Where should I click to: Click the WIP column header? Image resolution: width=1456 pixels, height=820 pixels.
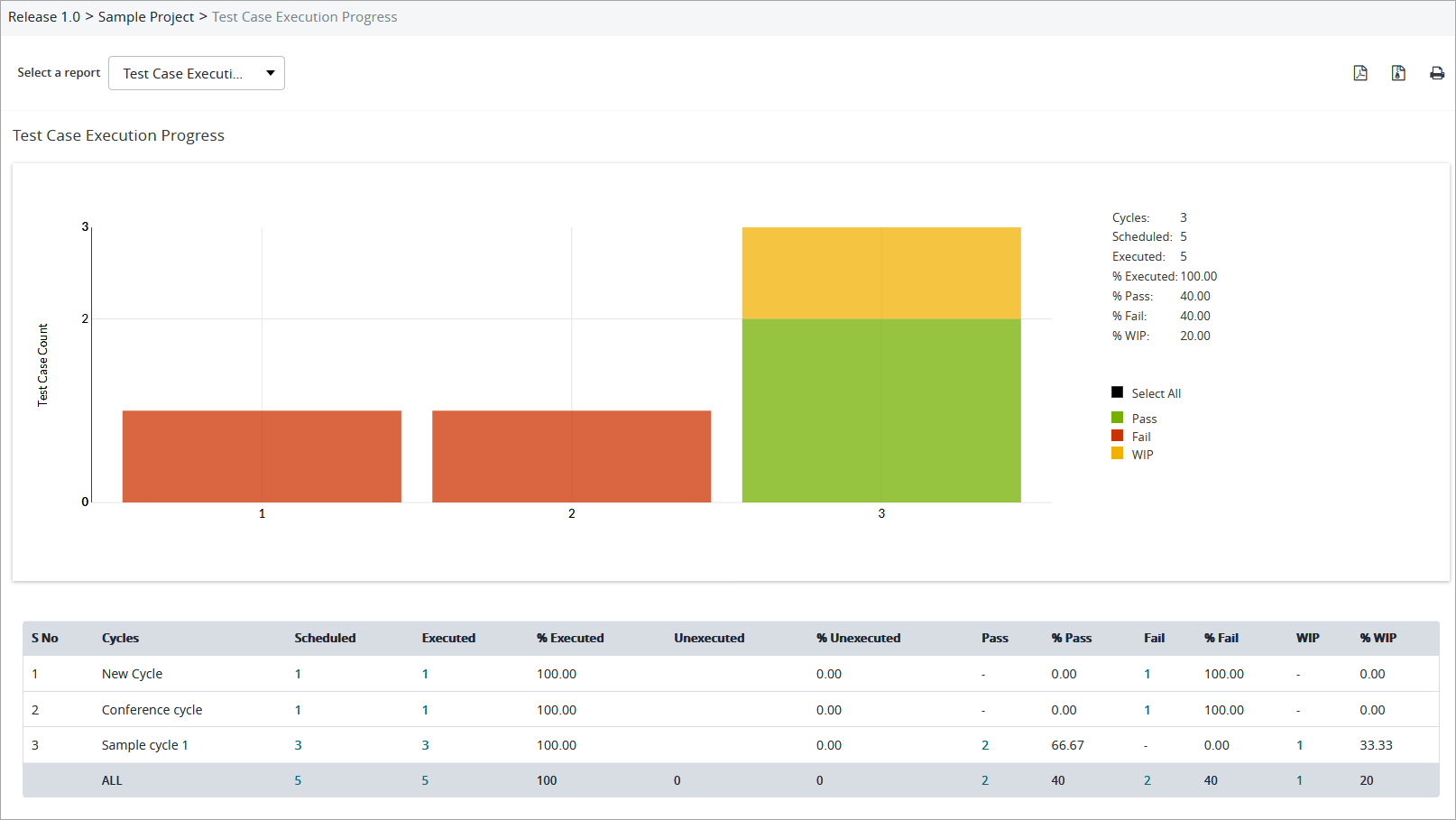click(1308, 638)
